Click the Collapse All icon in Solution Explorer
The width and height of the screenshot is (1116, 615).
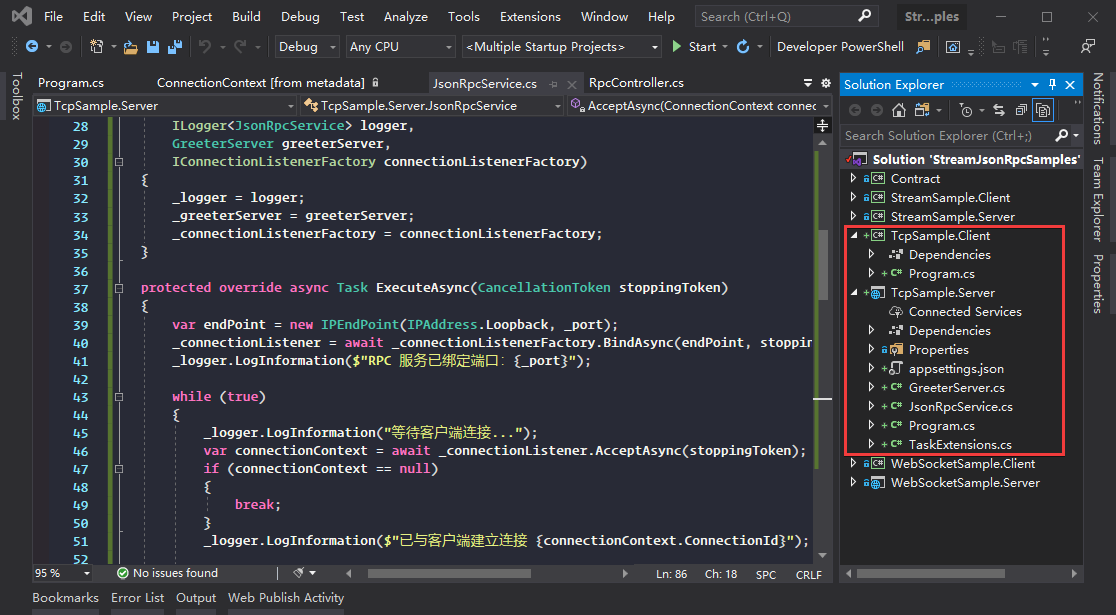tap(1021, 110)
